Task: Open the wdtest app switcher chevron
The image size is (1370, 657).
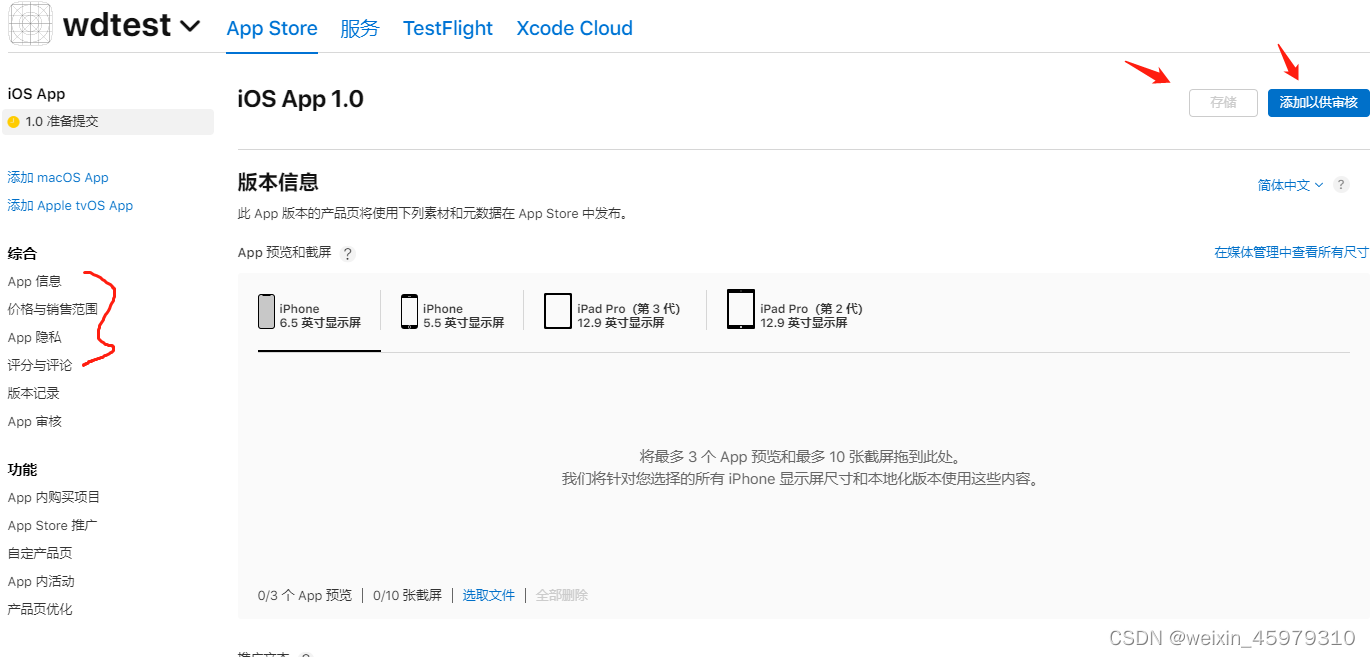Action: pyautogui.click(x=190, y=27)
